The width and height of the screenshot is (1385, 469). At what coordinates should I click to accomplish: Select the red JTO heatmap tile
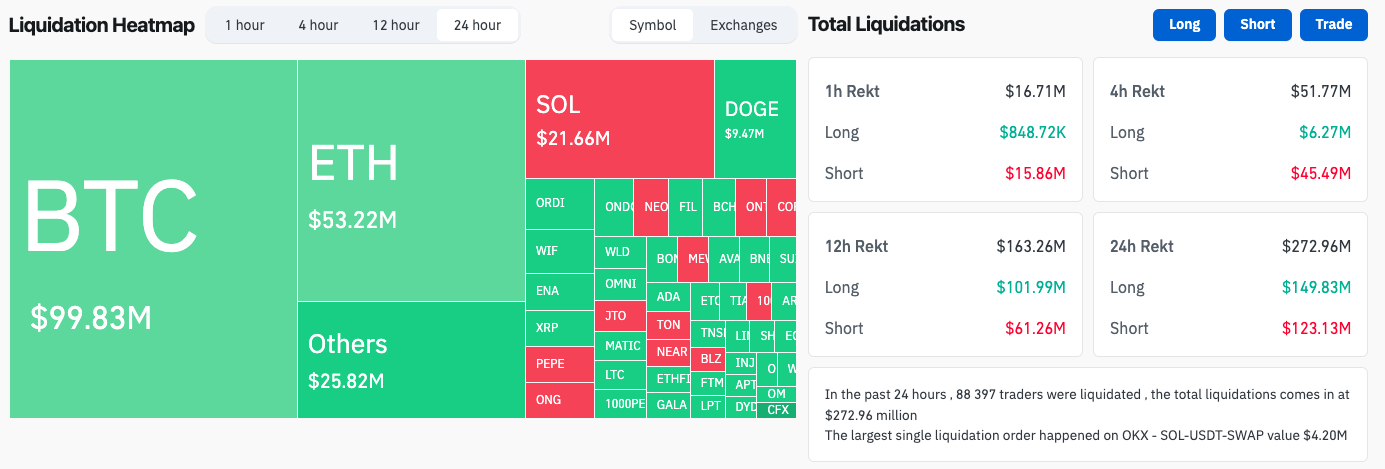pos(620,316)
